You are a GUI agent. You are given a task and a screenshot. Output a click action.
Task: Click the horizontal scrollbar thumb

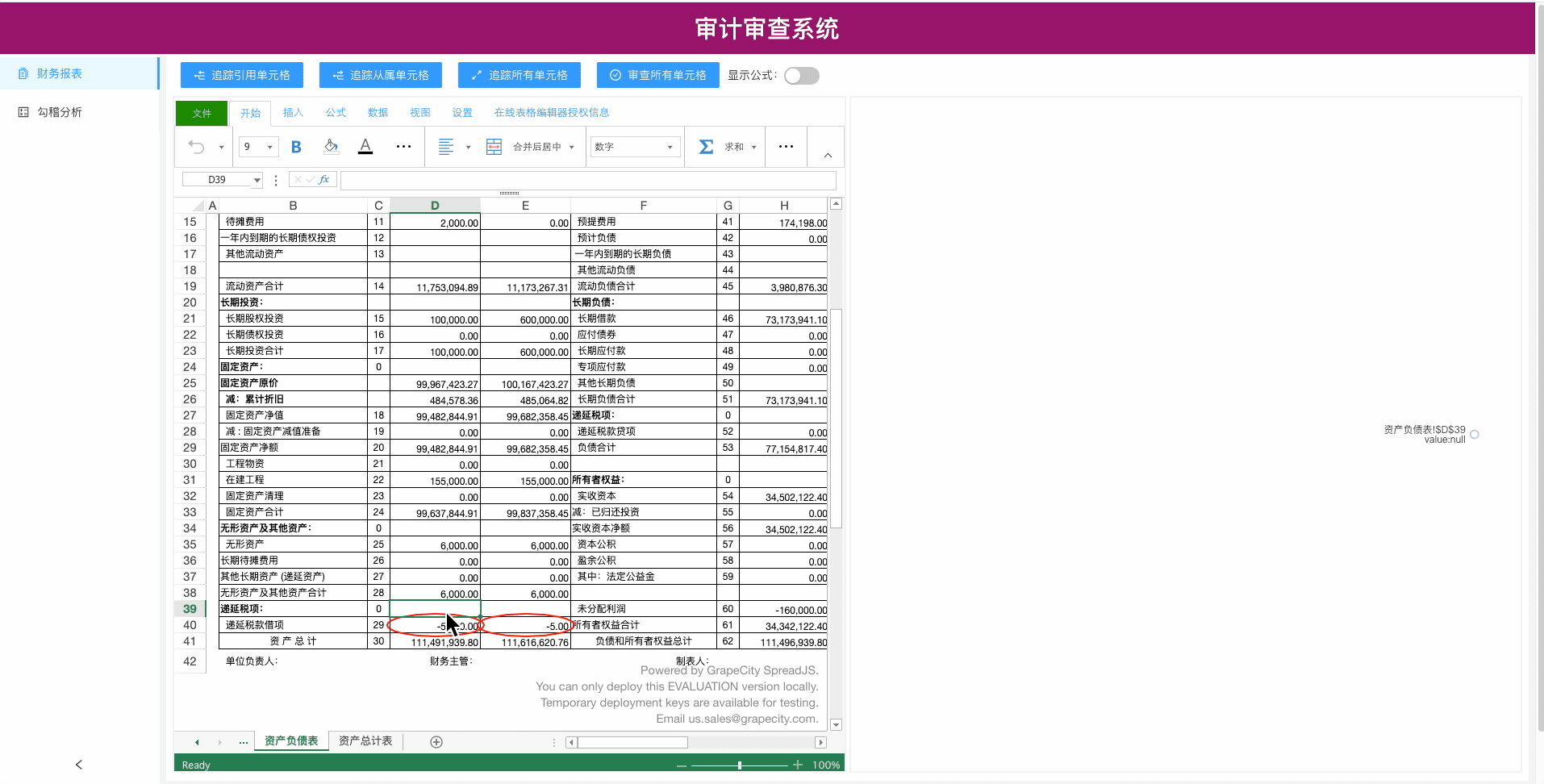click(x=633, y=742)
